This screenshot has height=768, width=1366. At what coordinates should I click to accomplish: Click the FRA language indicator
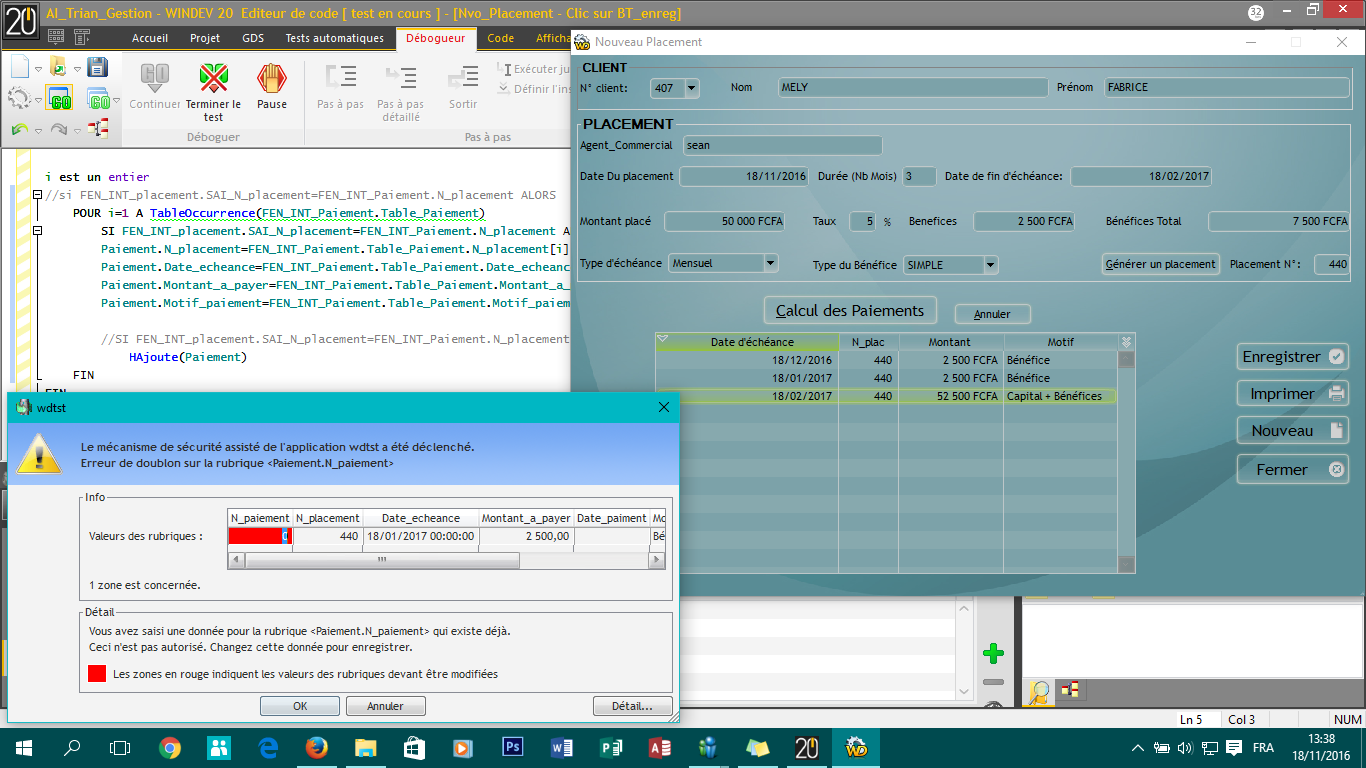(x=1263, y=748)
